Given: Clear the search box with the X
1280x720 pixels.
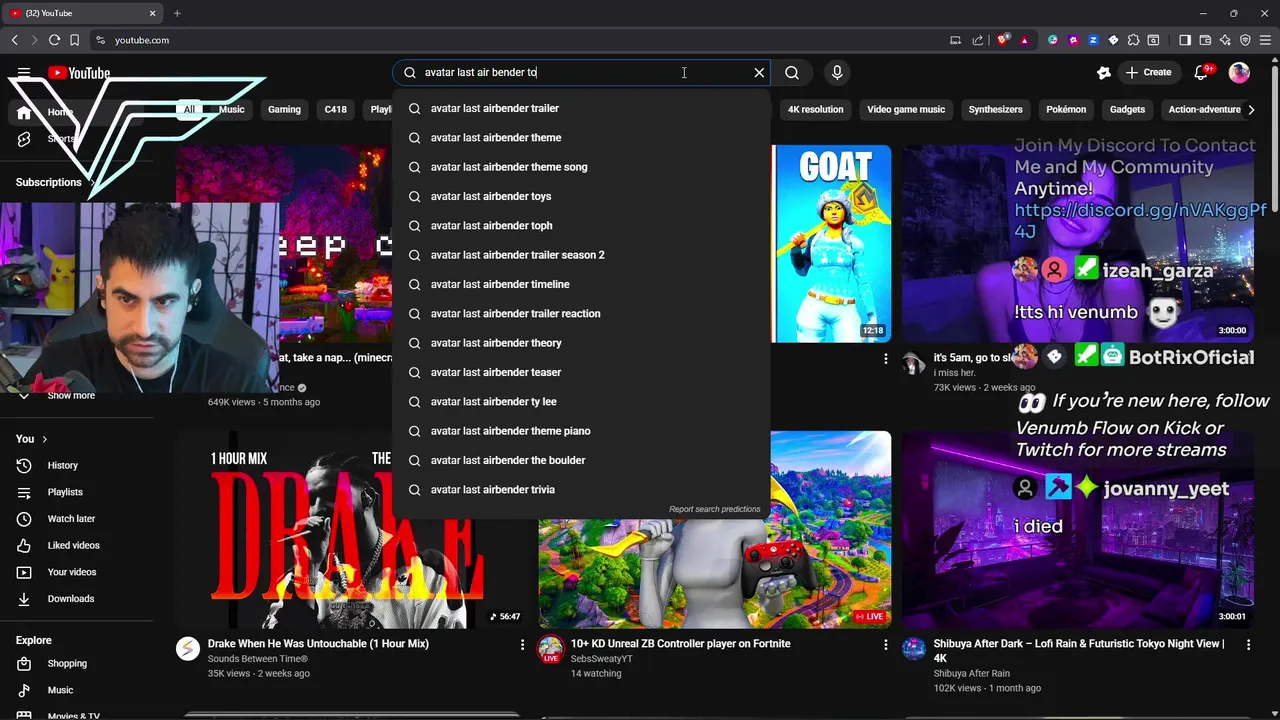Looking at the screenshot, I should 759,72.
